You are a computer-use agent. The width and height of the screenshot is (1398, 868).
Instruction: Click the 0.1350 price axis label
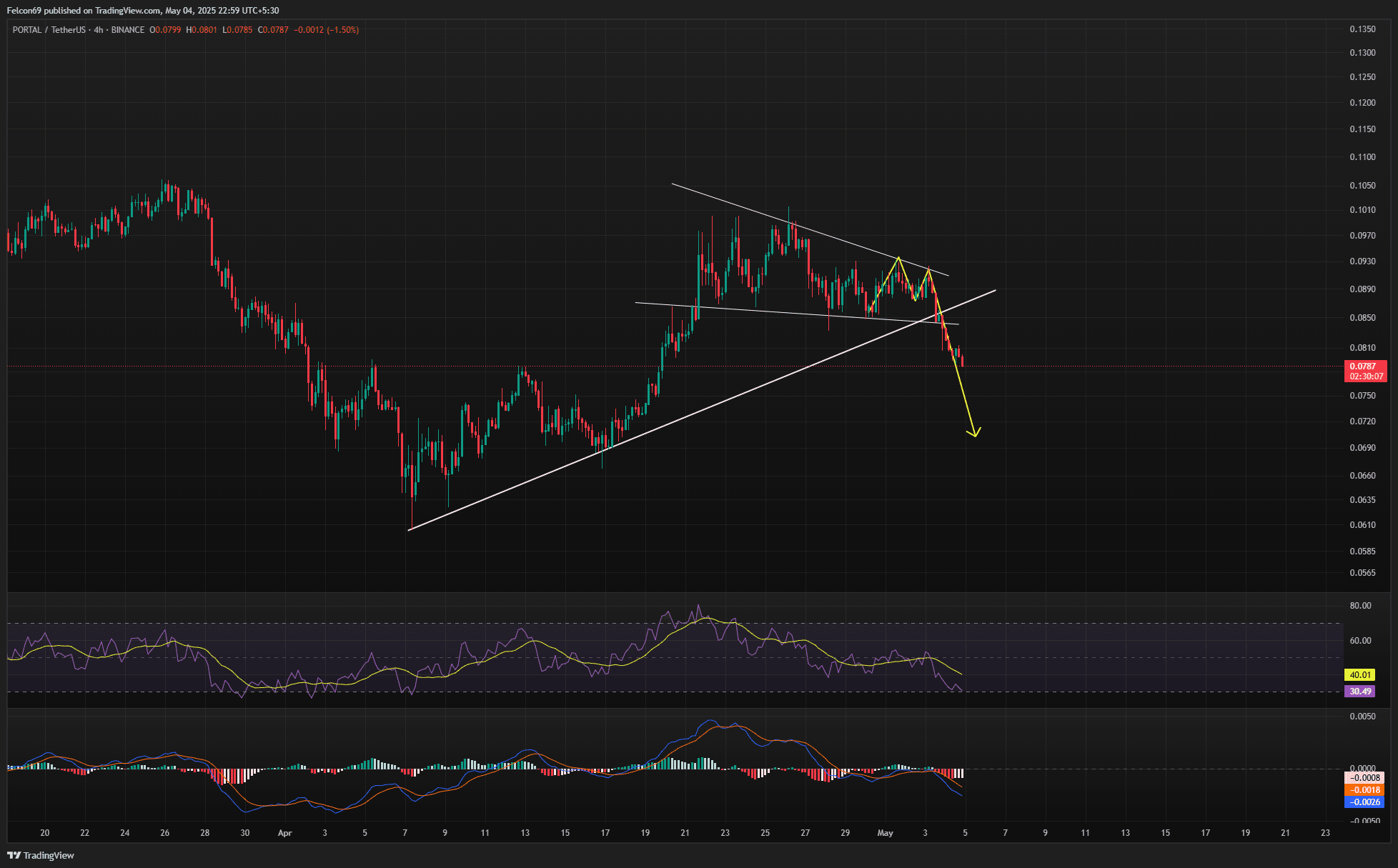pos(1362,29)
